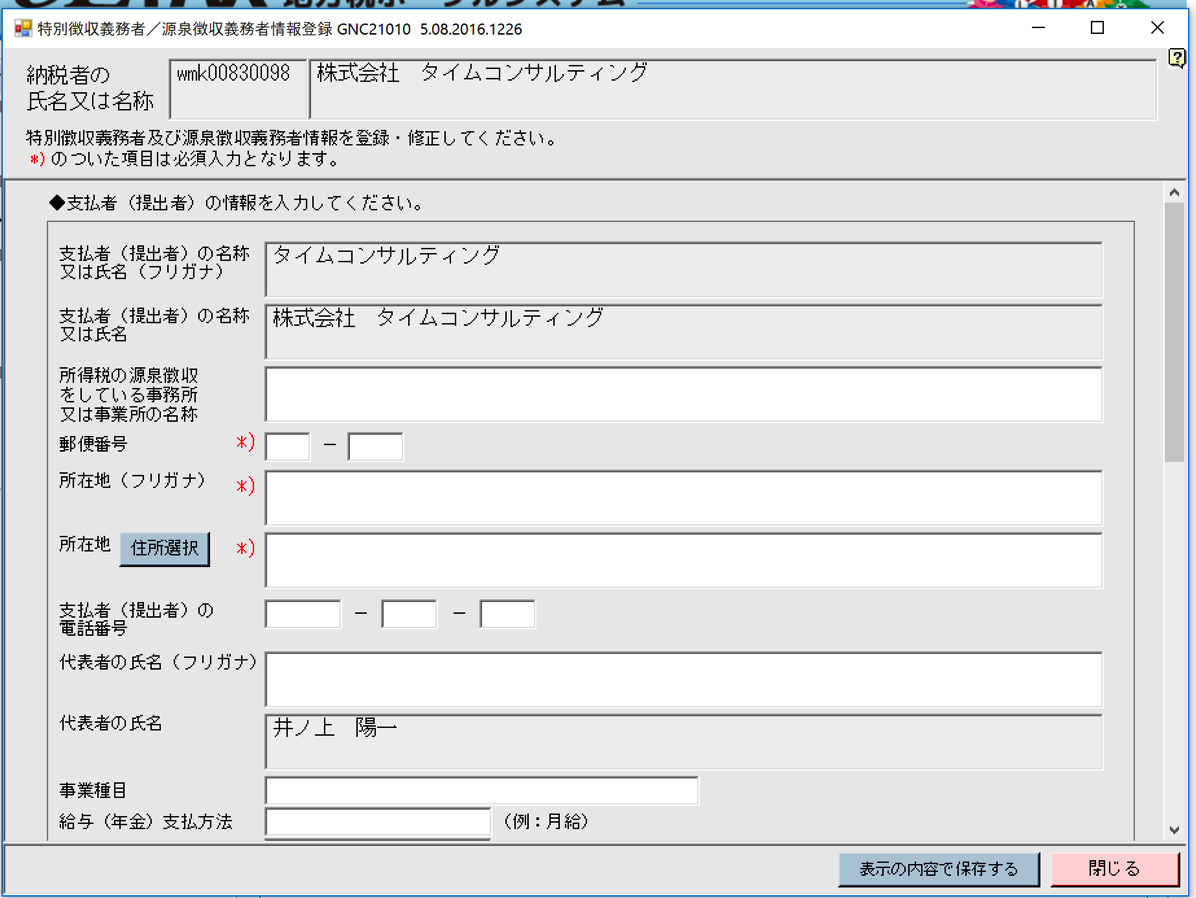
Task: Click the 支払者の名称又は氏名 field 株式会社 タイムコンサルティング
Action: (683, 332)
